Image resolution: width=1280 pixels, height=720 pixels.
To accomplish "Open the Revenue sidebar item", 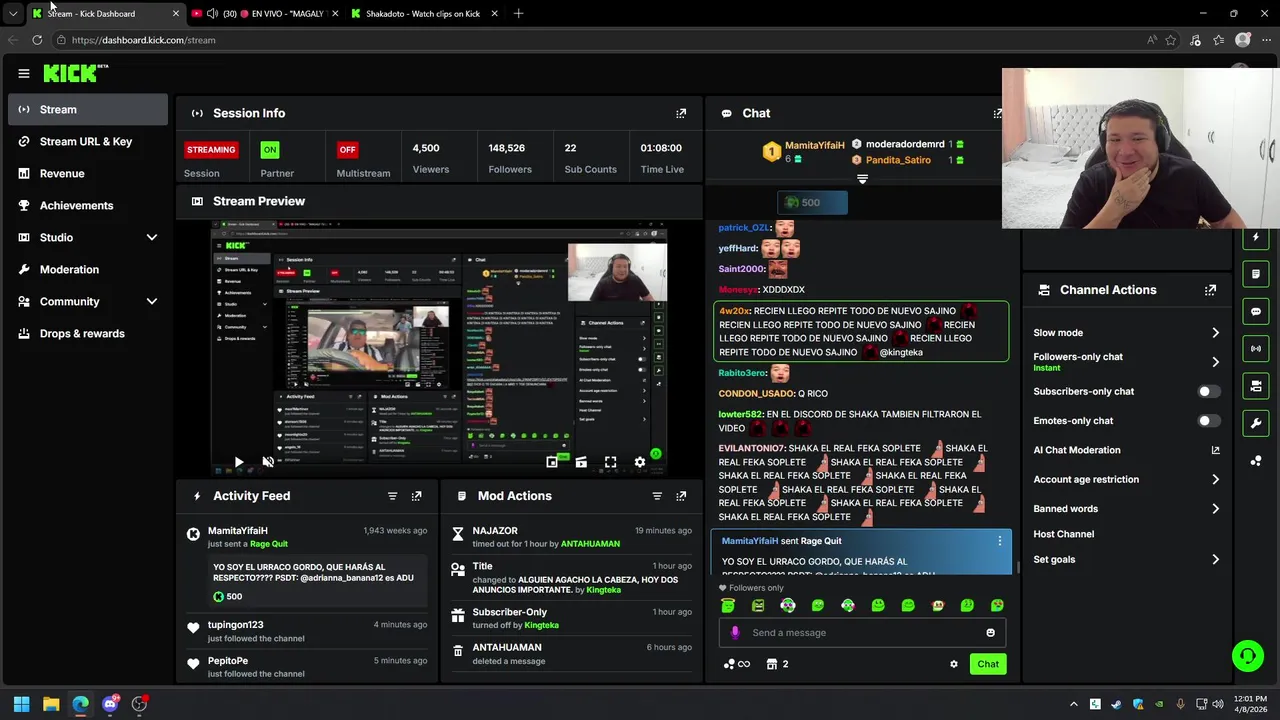I will click(x=88, y=173).
